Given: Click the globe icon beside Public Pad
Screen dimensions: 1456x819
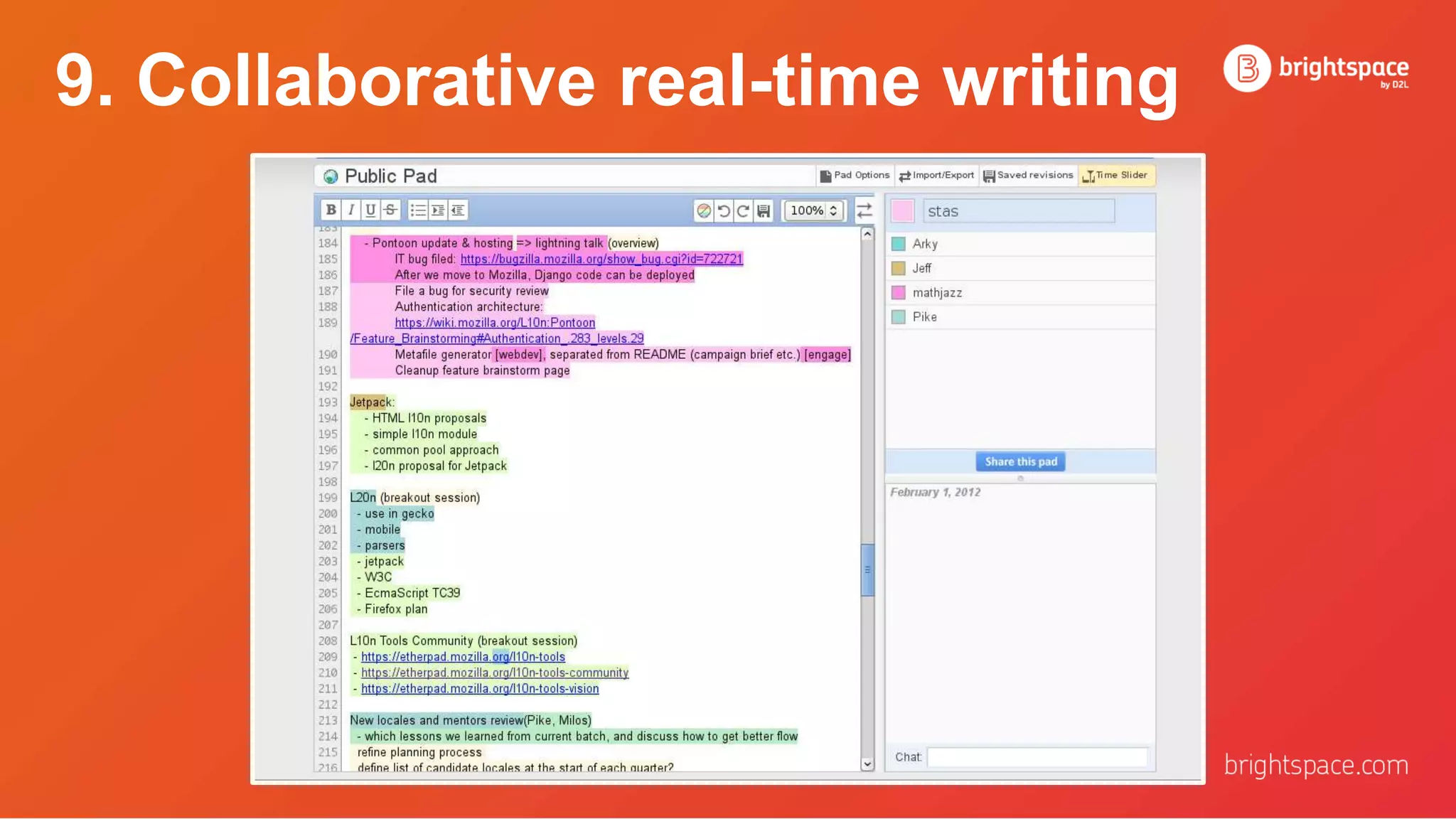Looking at the screenshot, I should (331, 176).
